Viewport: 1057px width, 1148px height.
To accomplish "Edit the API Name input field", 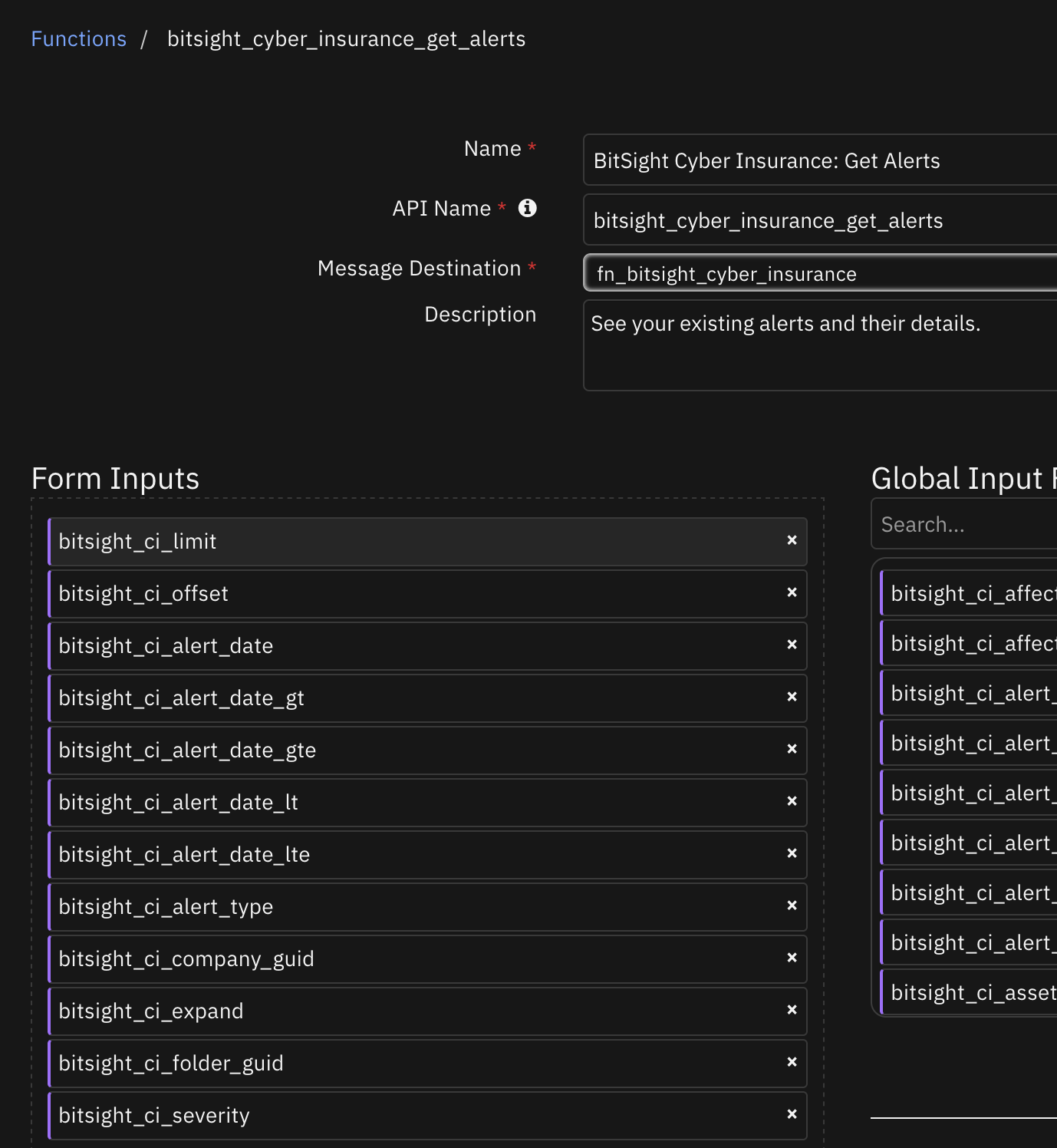I will (x=820, y=219).
